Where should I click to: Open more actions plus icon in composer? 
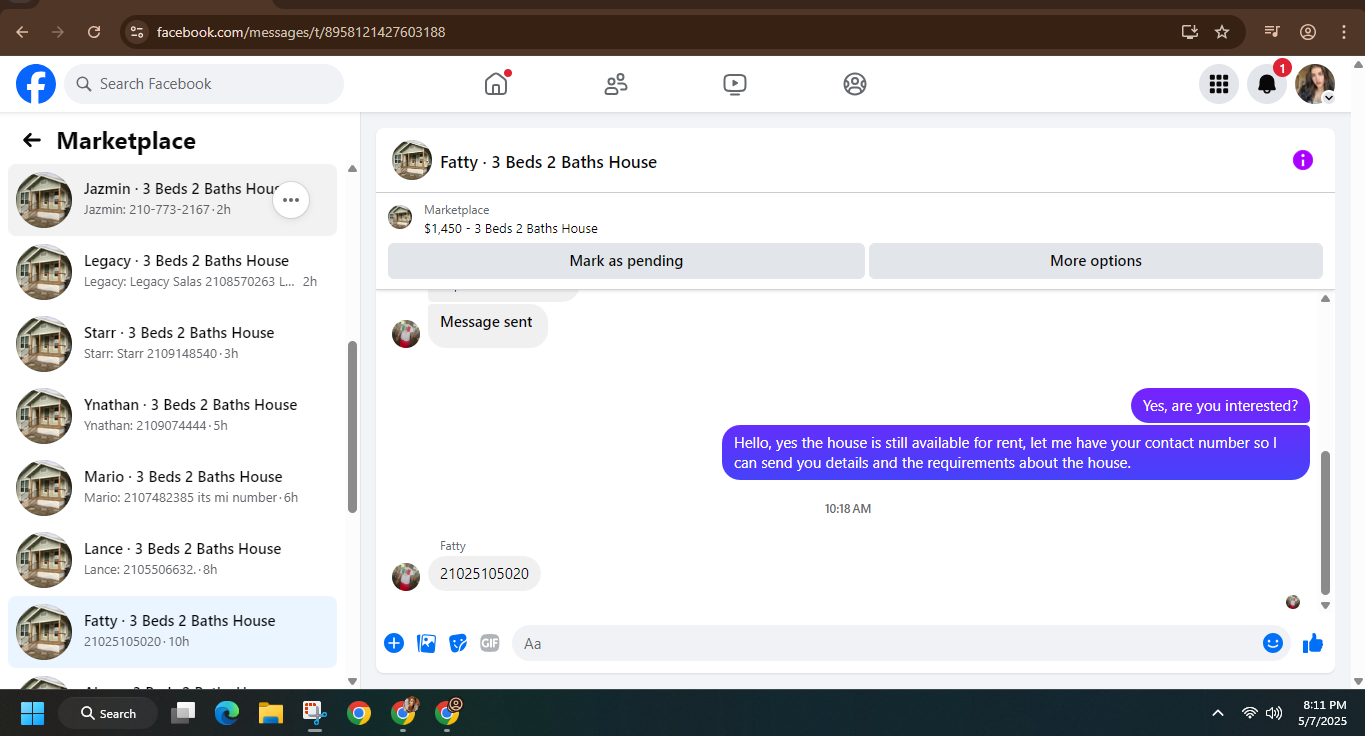pyautogui.click(x=394, y=643)
